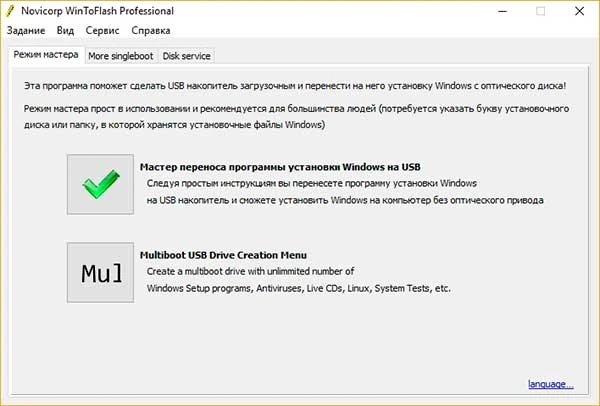Maximize the WinToFlash window

tap(541, 11)
